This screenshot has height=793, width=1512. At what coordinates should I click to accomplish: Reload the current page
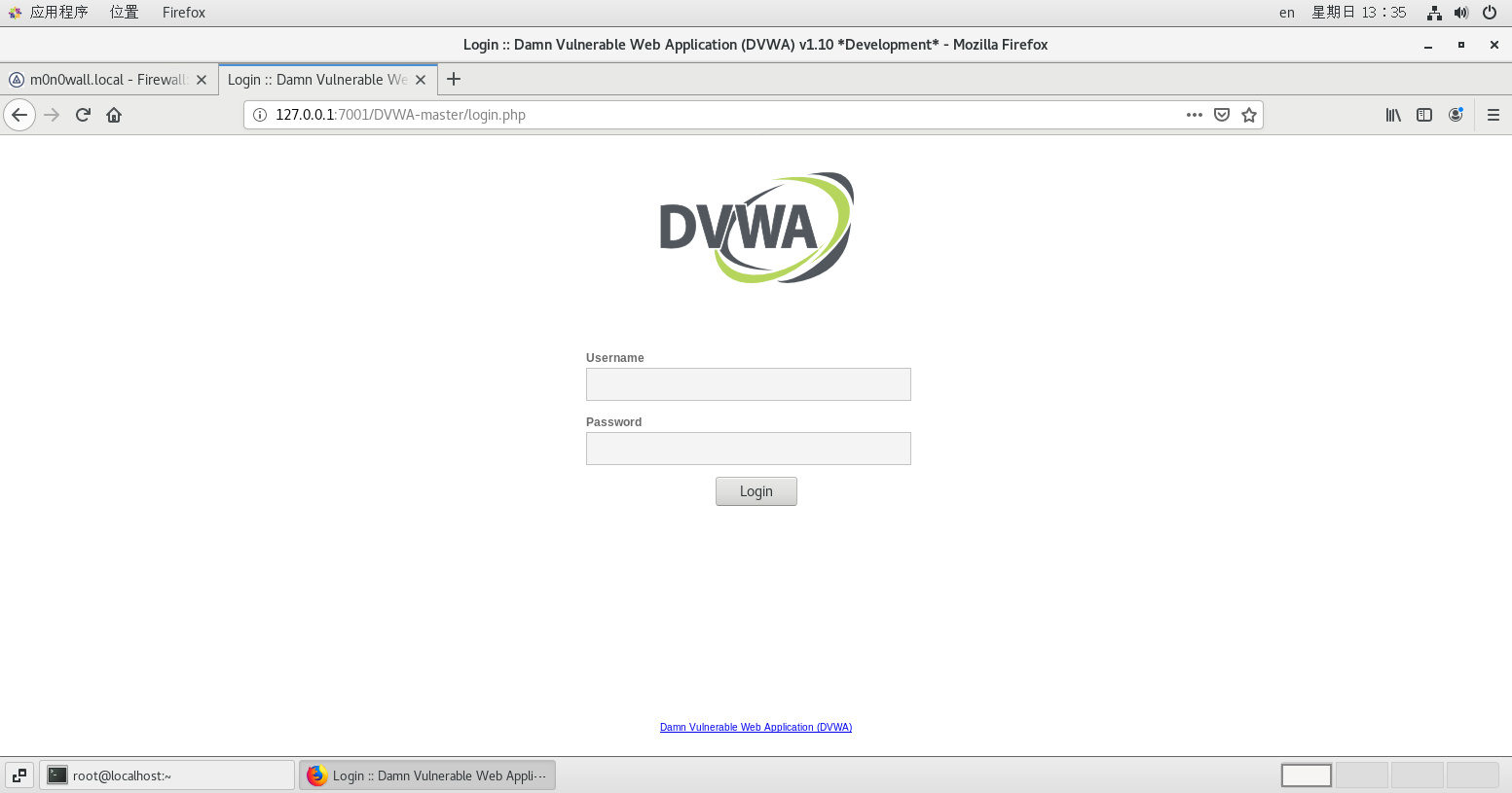83,115
